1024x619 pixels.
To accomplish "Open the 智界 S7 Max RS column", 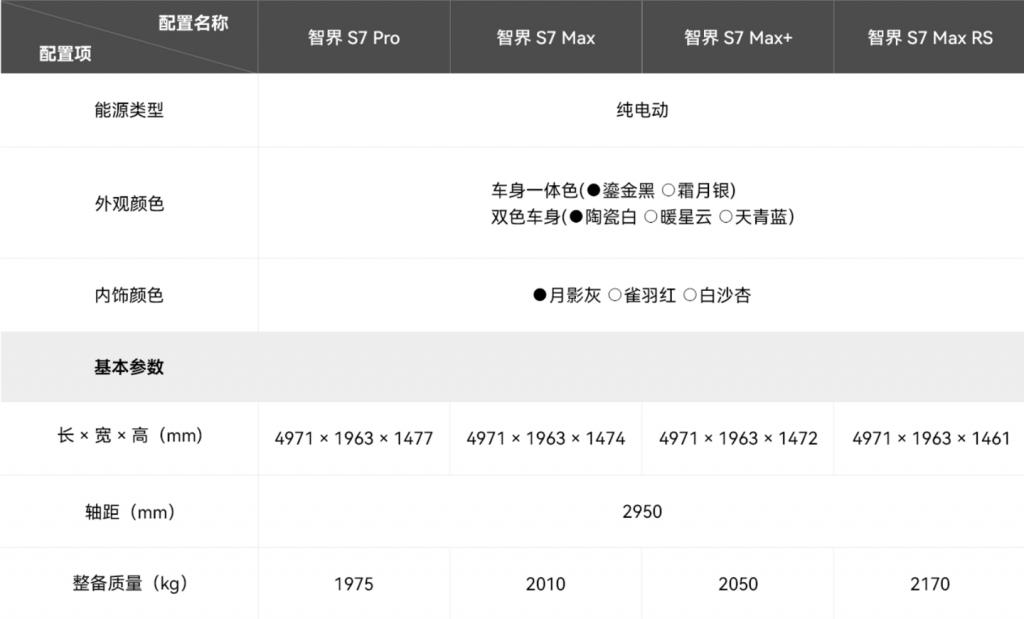I will point(930,38).
